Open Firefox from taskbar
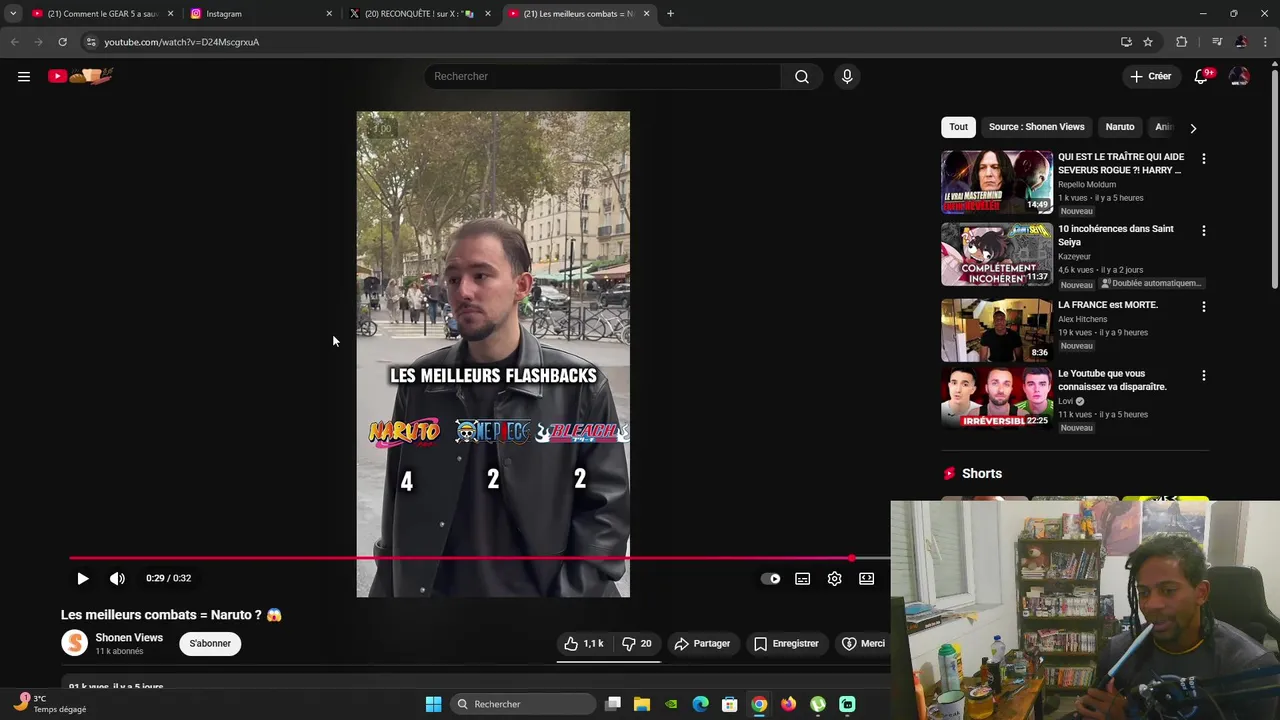1280x720 pixels. point(788,704)
